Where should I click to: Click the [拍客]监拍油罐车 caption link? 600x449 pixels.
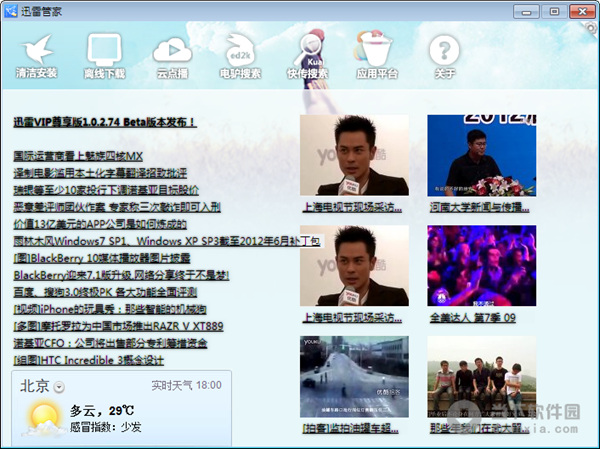(350, 428)
